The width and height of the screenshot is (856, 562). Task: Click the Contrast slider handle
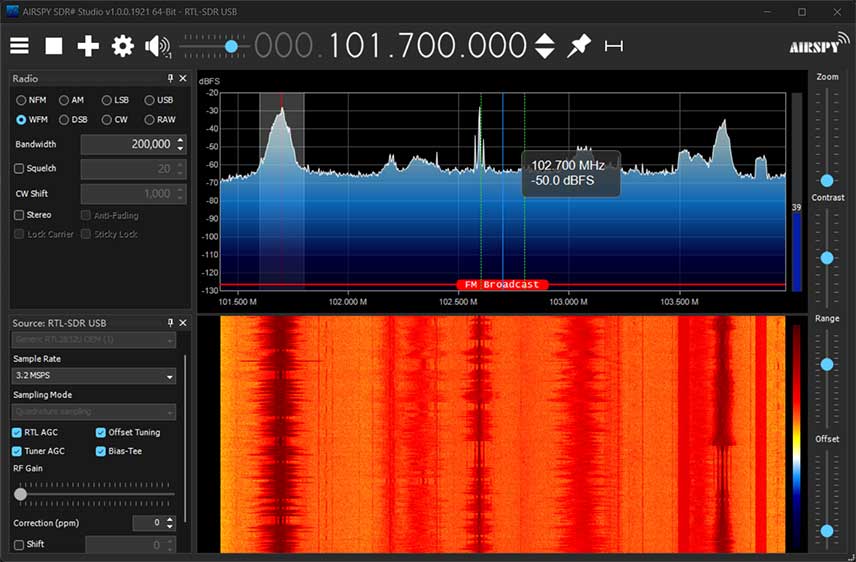[827, 258]
